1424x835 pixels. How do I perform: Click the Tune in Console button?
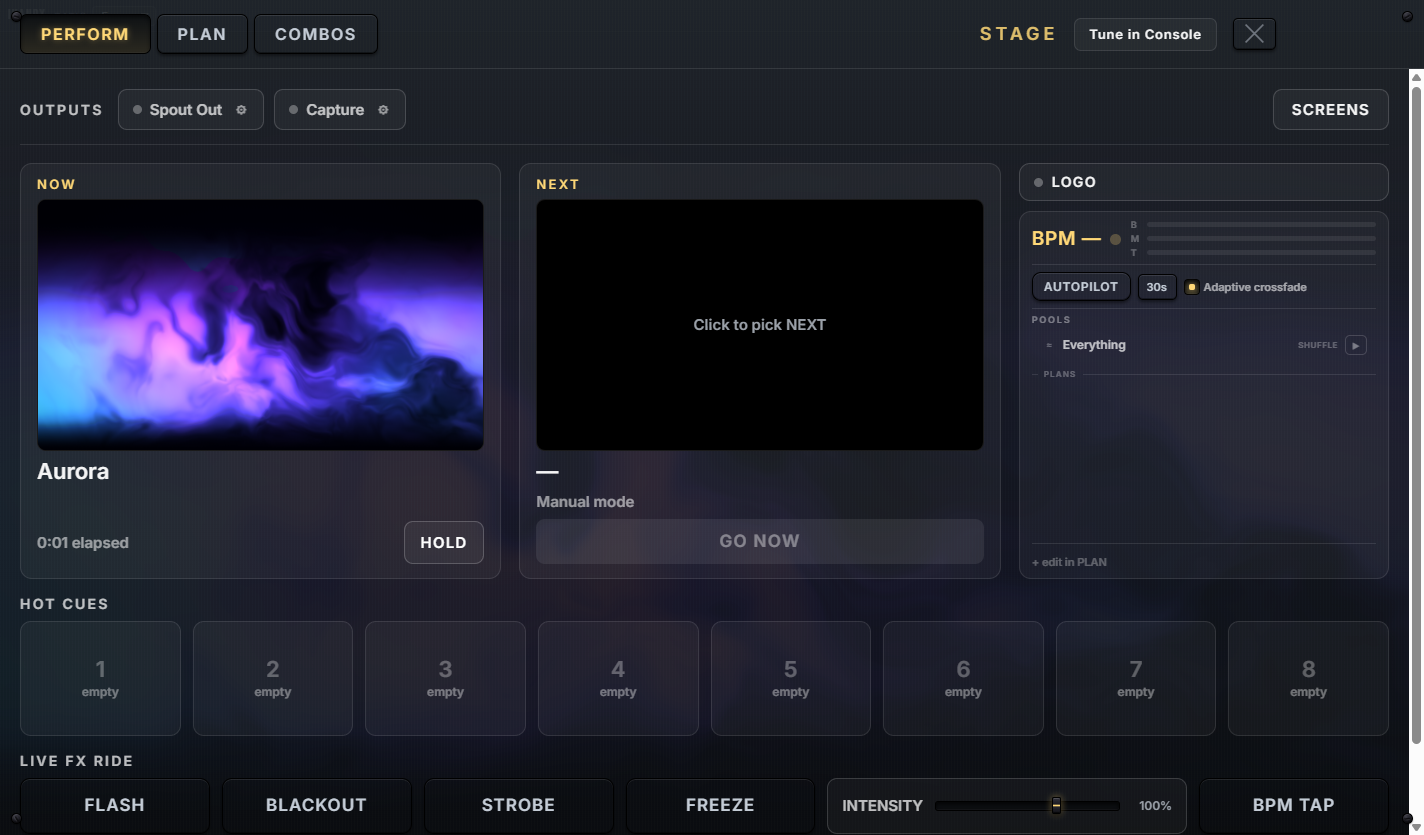point(1145,34)
